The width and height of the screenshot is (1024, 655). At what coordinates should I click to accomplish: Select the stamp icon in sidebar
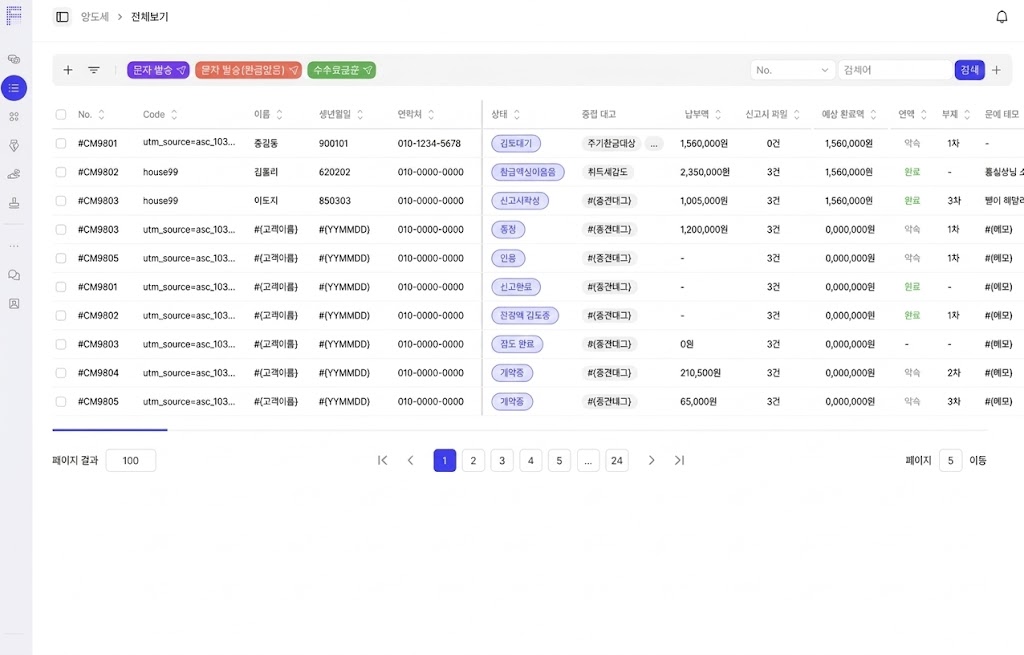tap(14, 203)
